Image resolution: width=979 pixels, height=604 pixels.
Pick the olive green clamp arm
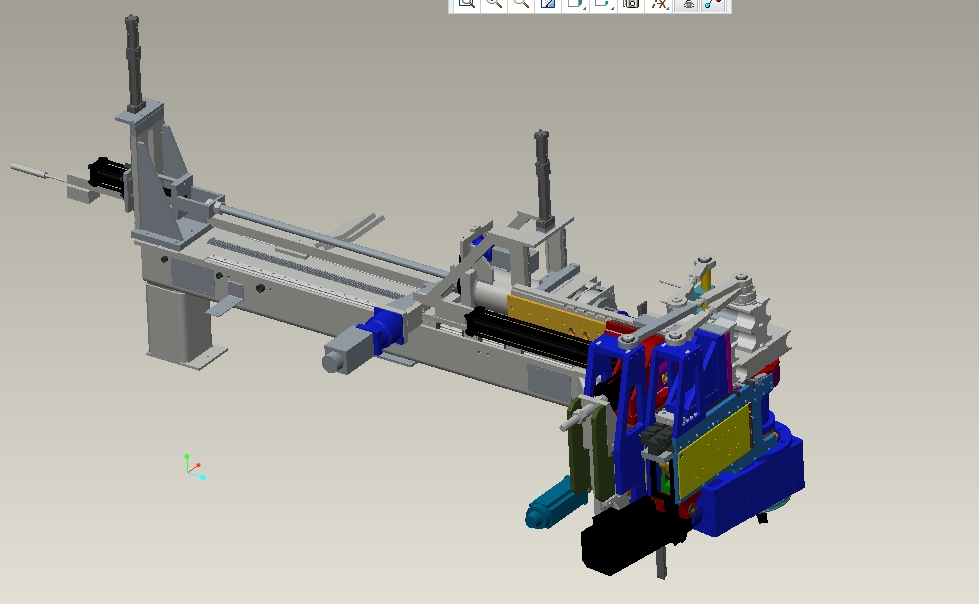pos(590,448)
